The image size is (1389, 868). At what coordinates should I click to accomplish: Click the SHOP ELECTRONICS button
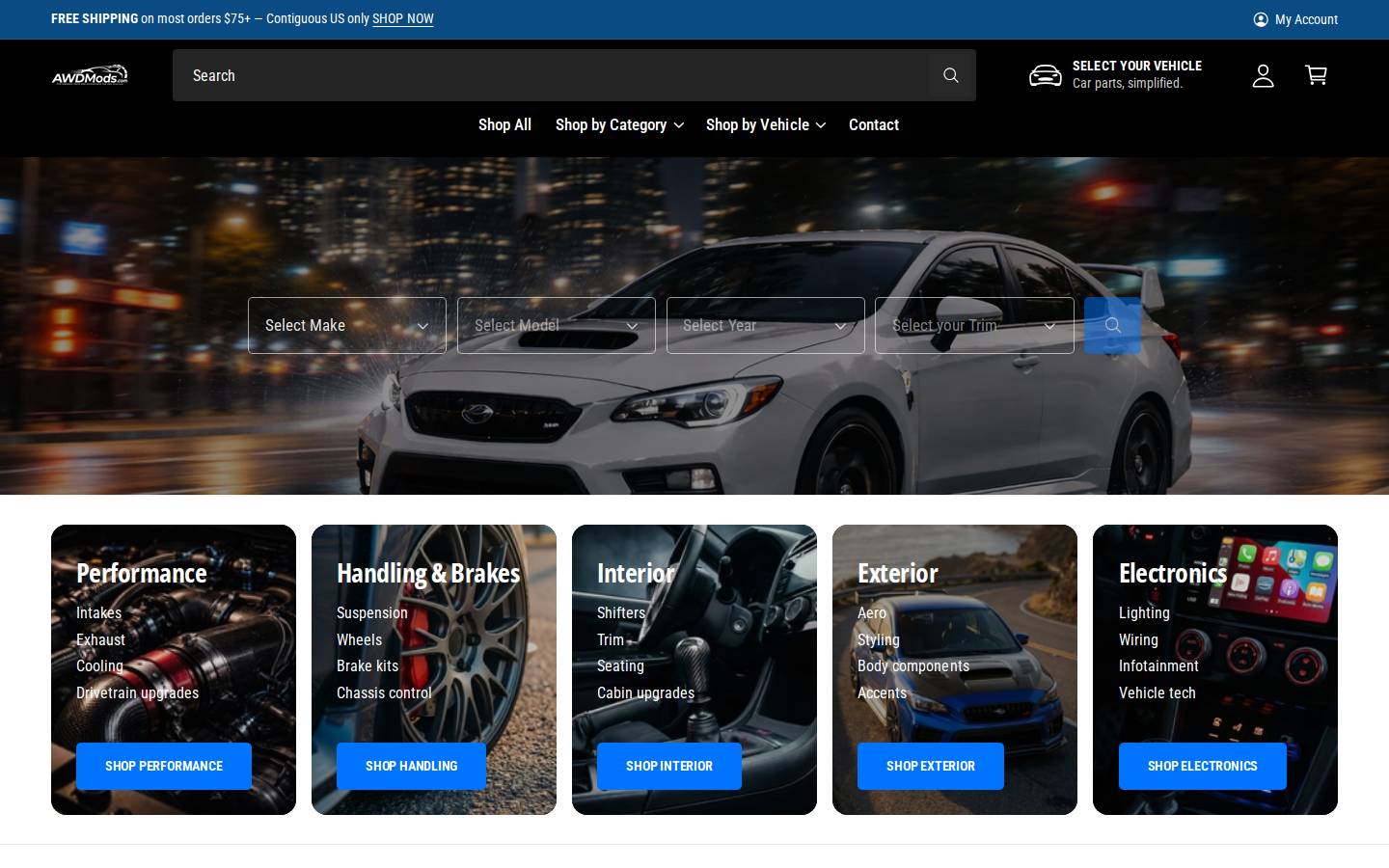click(x=1203, y=766)
